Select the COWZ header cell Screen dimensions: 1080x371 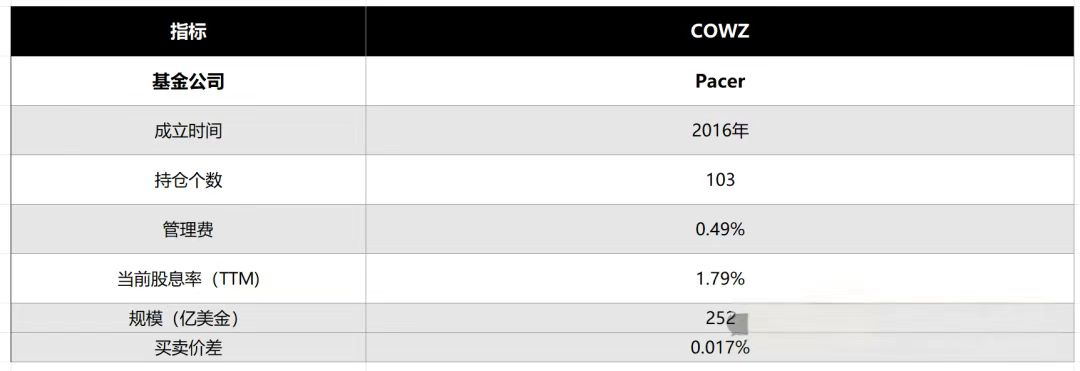(x=720, y=32)
